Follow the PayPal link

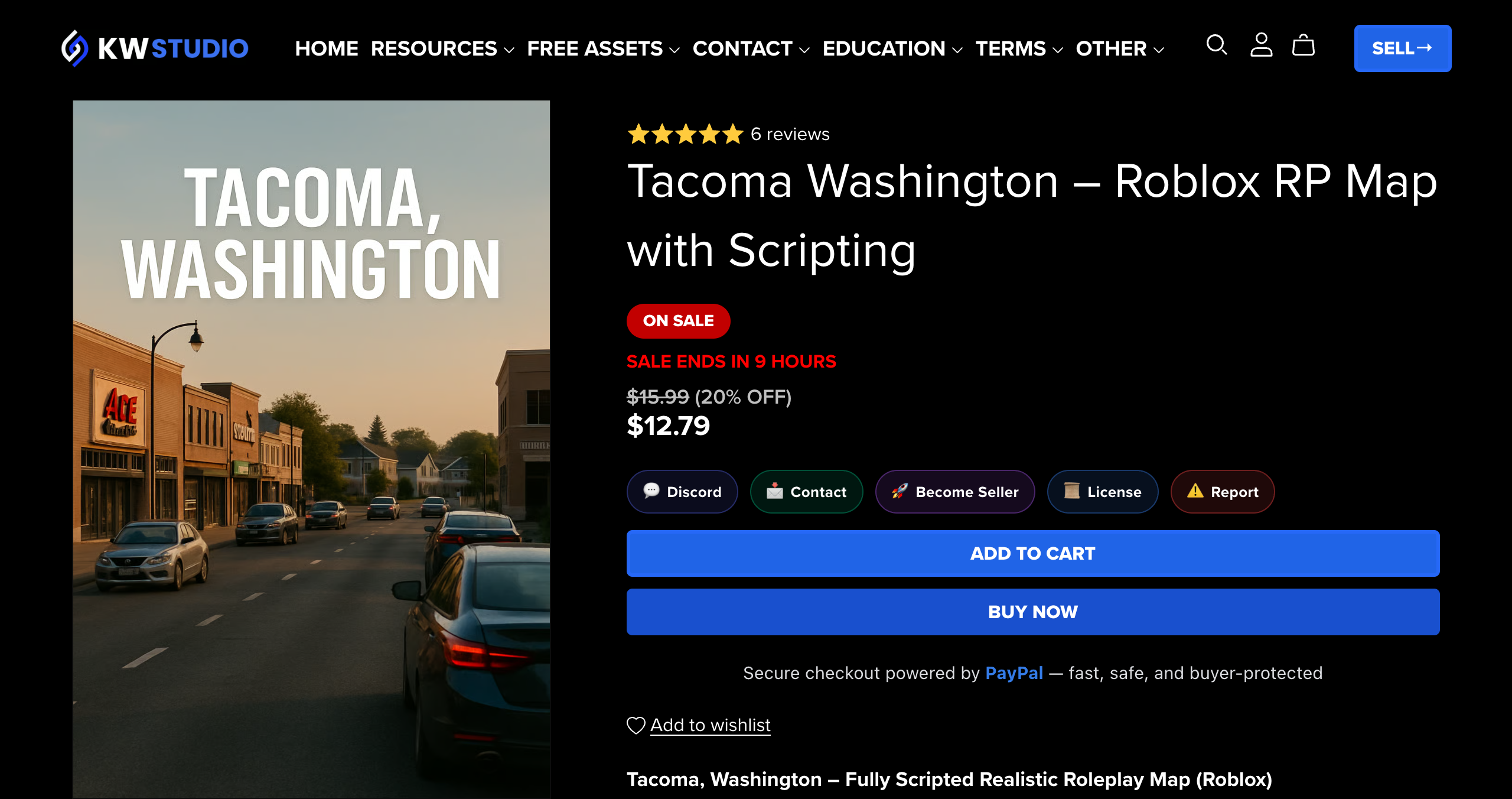pyautogui.click(x=1014, y=673)
